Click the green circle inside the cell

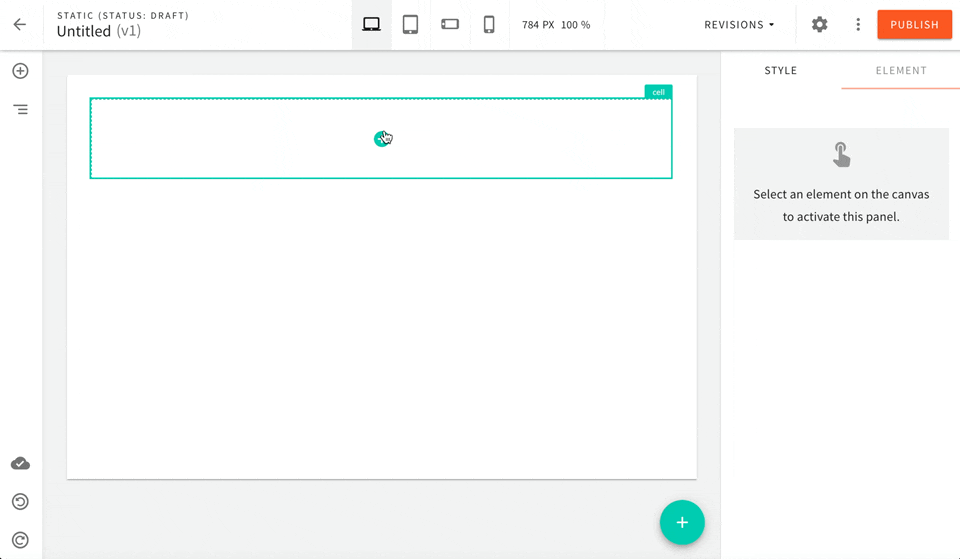tap(380, 139)
